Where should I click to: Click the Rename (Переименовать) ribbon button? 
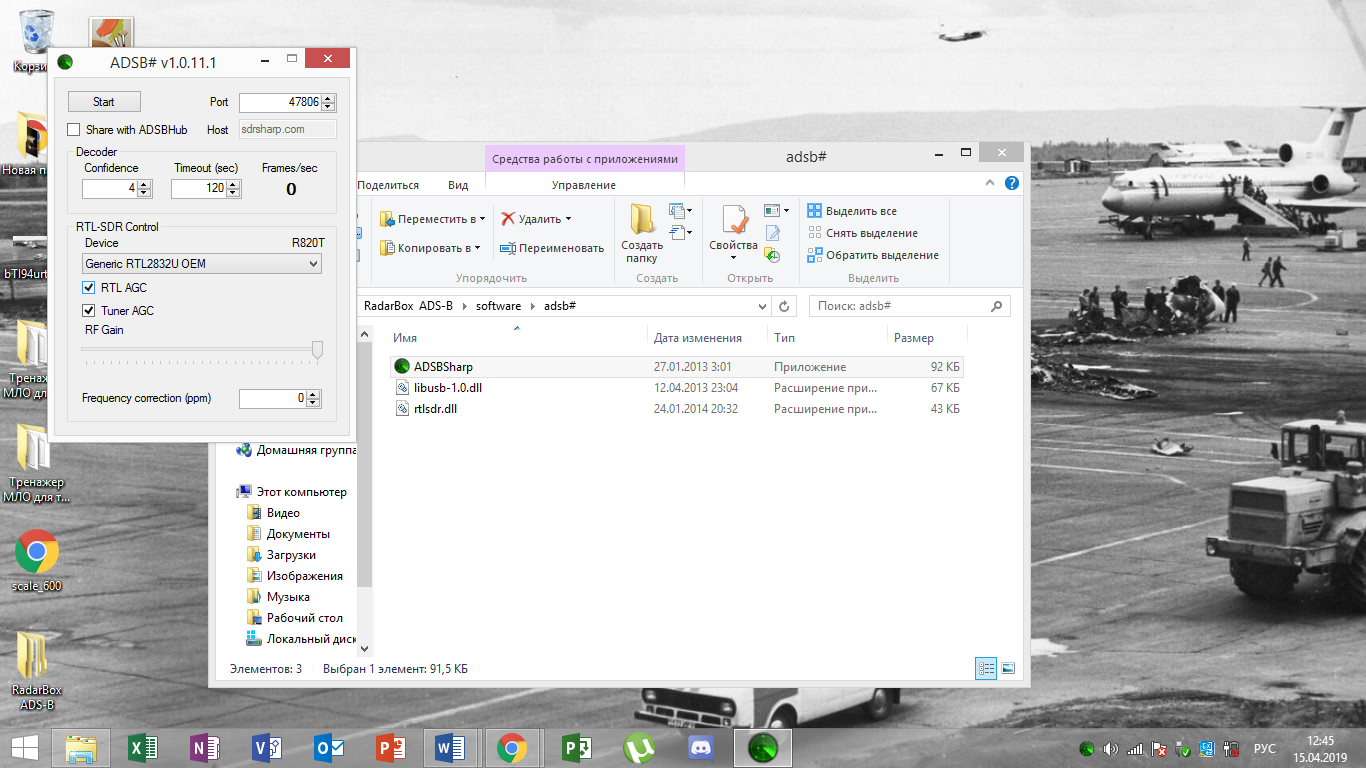[552, 248]
